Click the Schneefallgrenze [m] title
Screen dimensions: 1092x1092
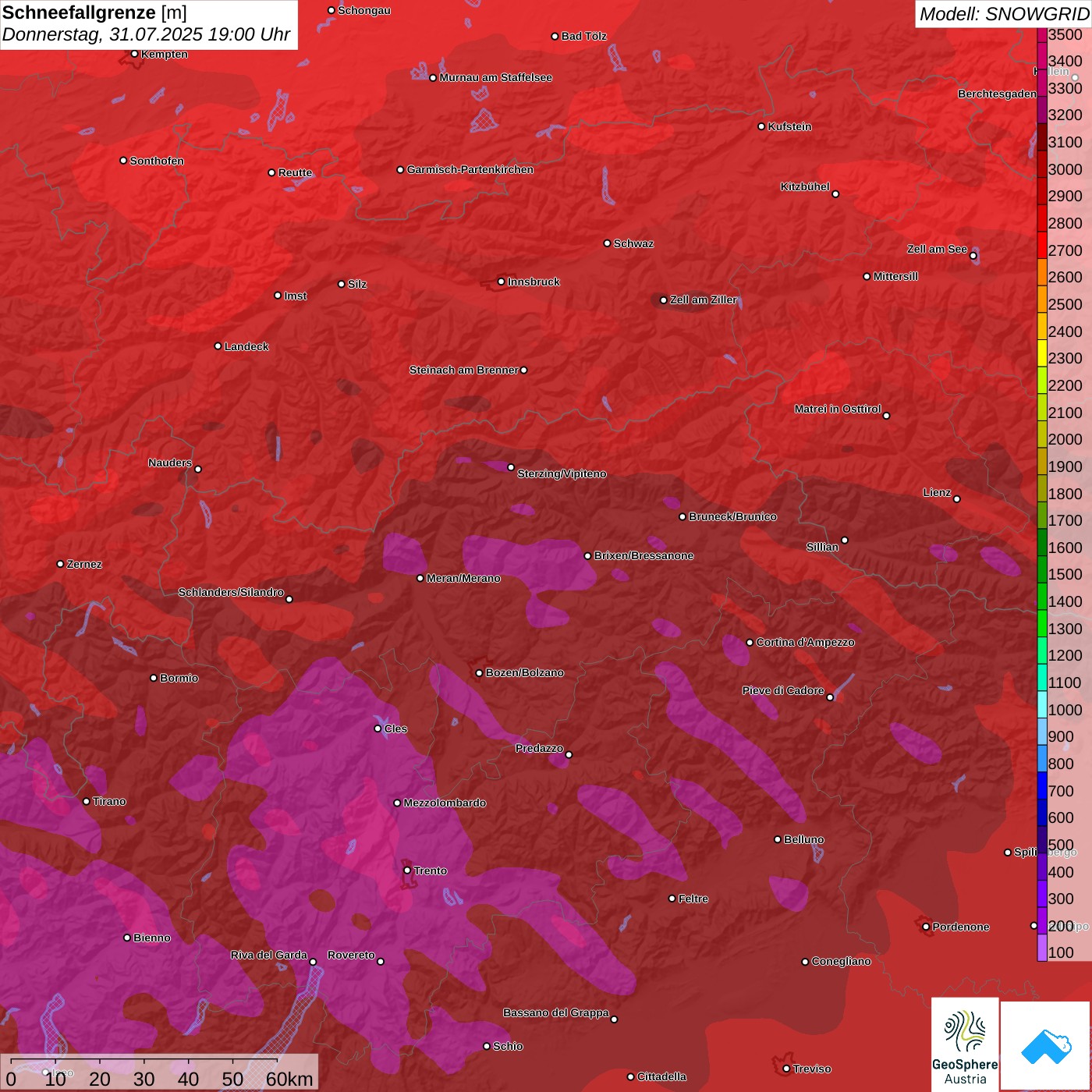(x=95, y=12)
